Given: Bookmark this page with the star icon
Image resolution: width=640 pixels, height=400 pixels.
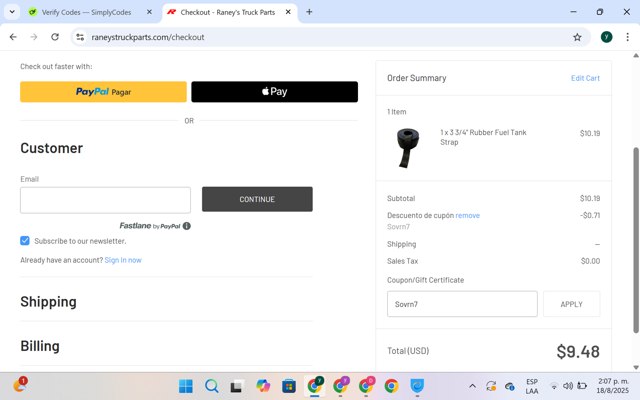Looking at the screenshot, I should (x=577, y=37).
